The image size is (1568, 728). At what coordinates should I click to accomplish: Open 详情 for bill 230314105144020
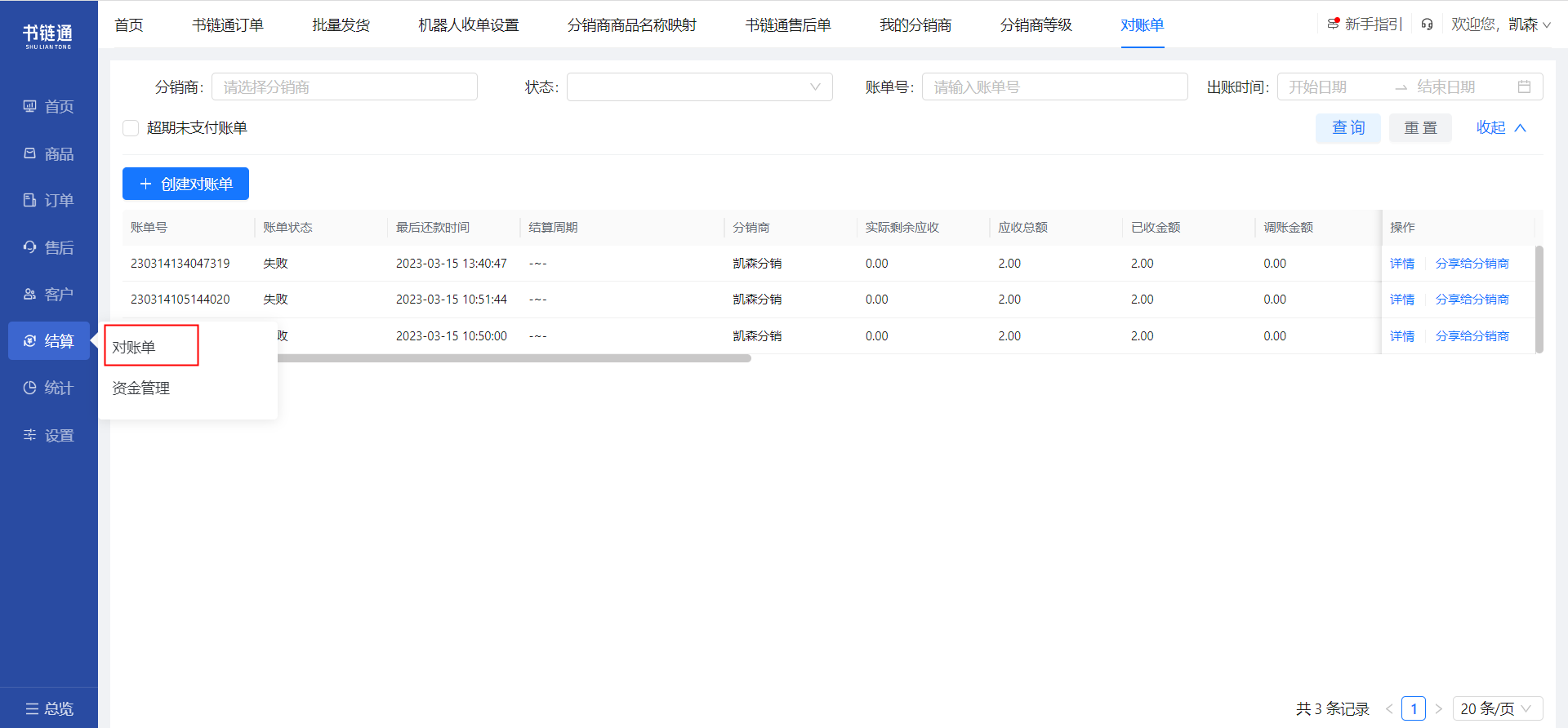coord(1402,300)
